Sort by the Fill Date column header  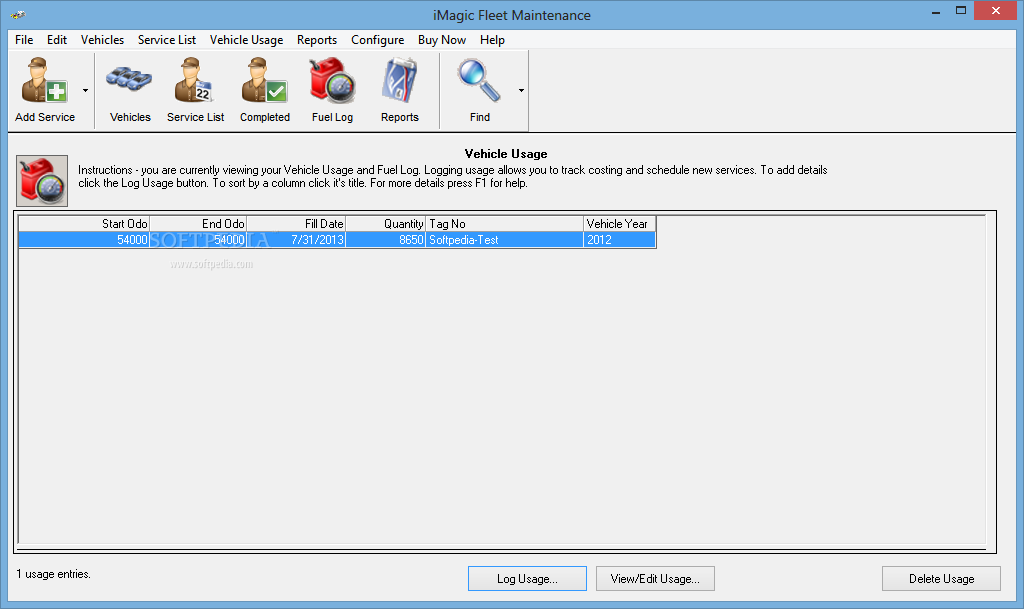[296, 224]
